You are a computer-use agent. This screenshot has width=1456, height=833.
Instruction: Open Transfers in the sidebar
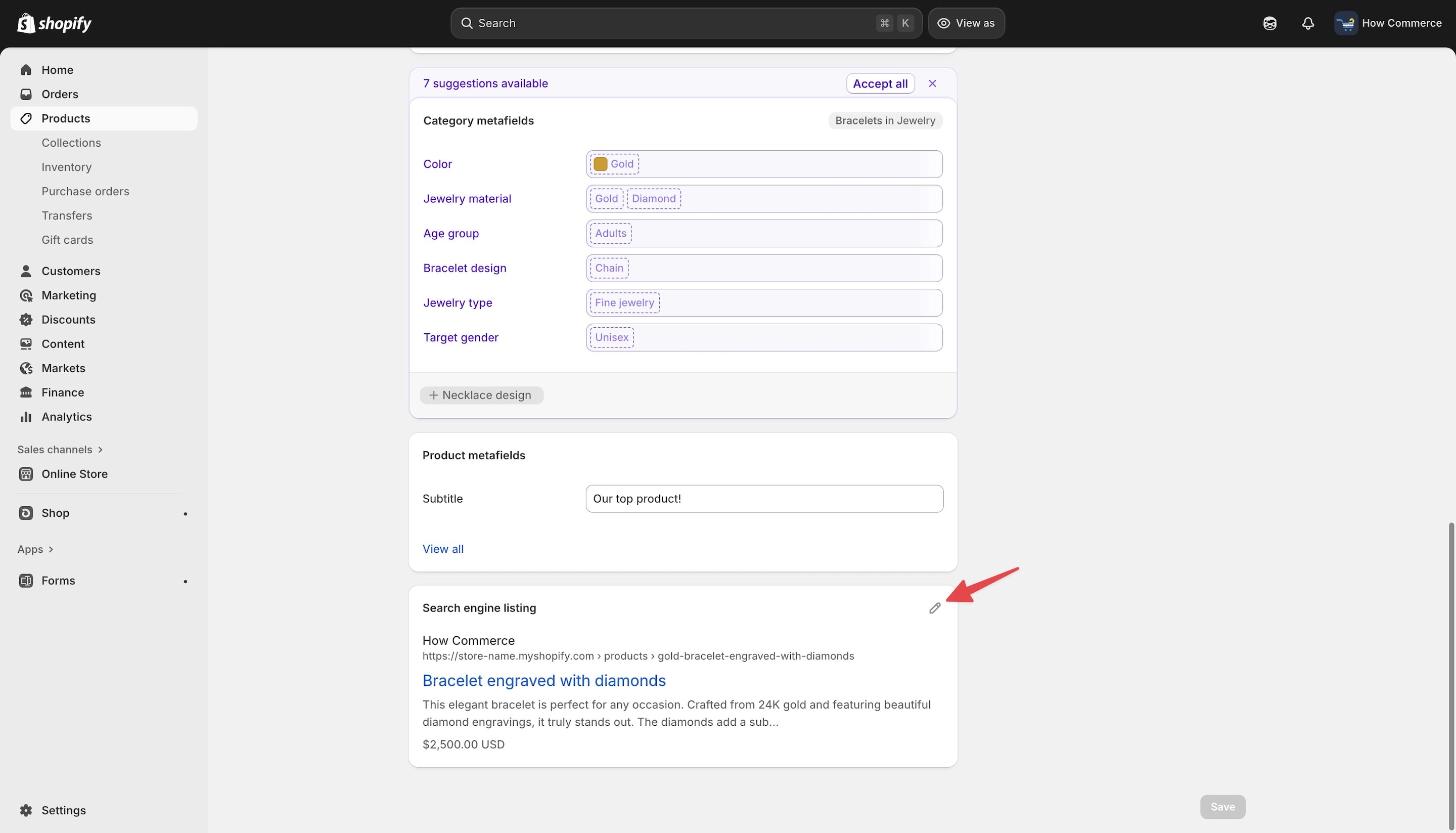coord(66,215)
